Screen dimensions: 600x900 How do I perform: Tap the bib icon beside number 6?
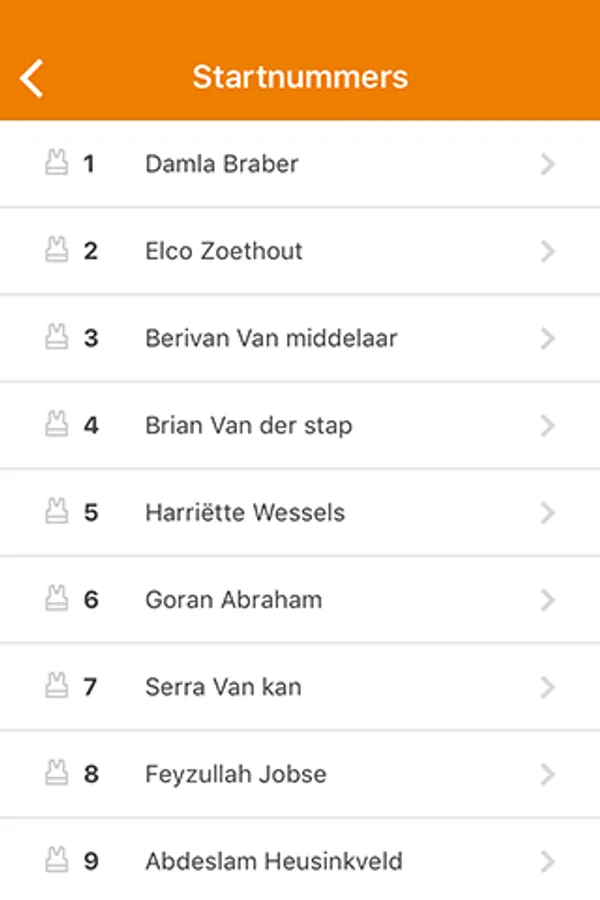(x=57, y=599)
